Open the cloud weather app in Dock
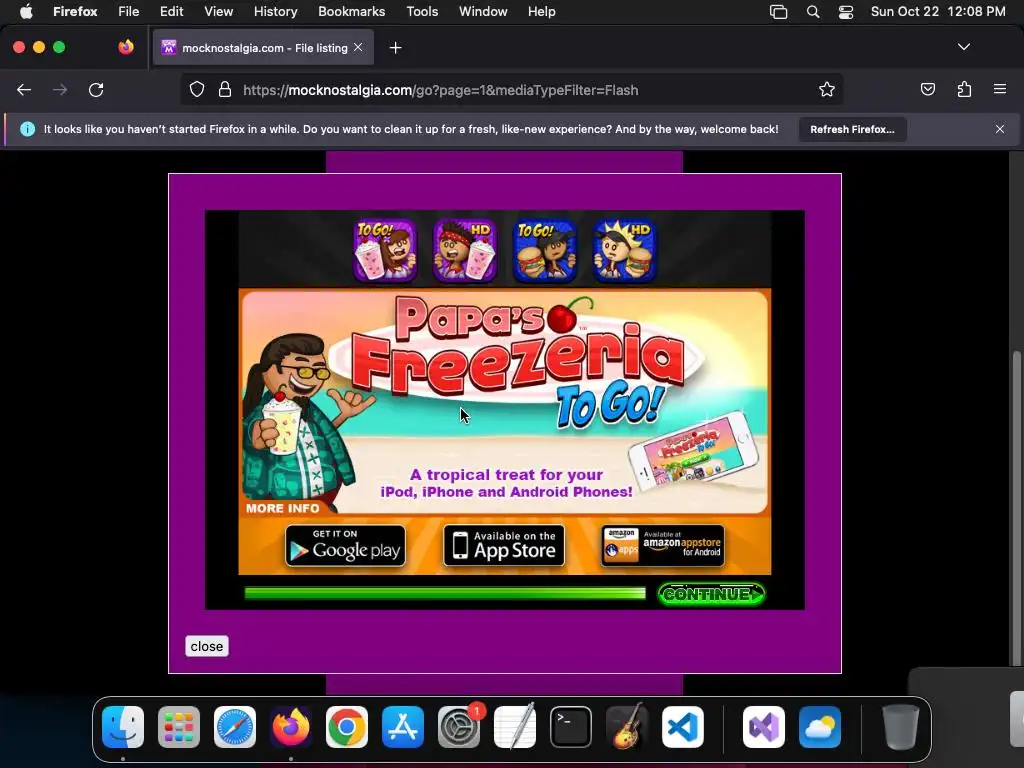This screenshot has width=1024, height=768. coord(820,727)
